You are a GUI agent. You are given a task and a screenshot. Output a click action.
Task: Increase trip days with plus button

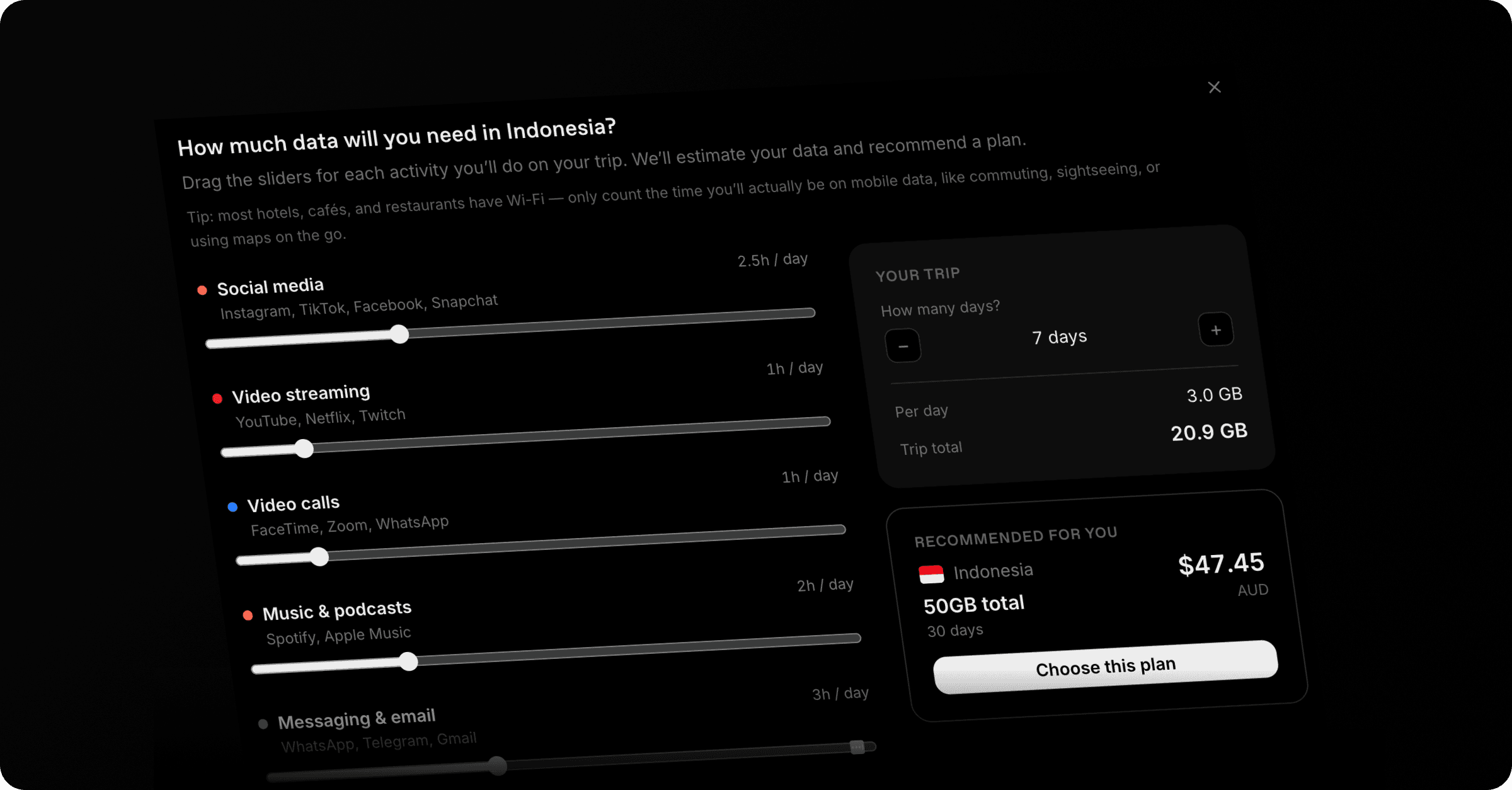(1216, 329)
